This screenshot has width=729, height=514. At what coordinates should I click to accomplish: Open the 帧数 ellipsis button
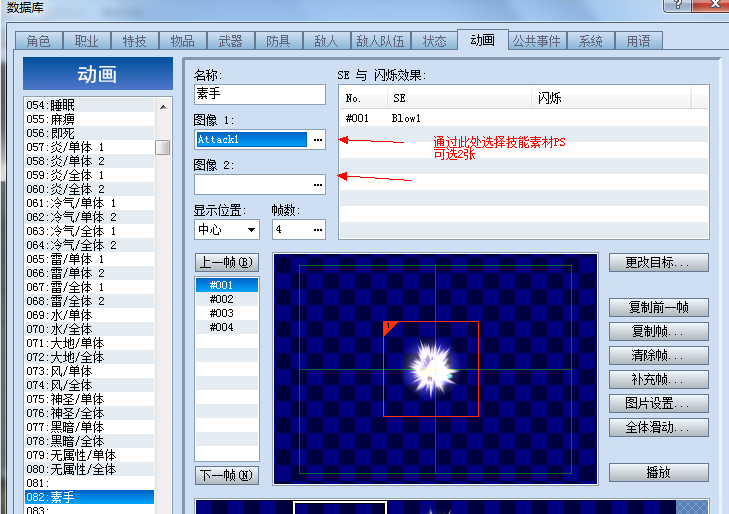point(318,230)
